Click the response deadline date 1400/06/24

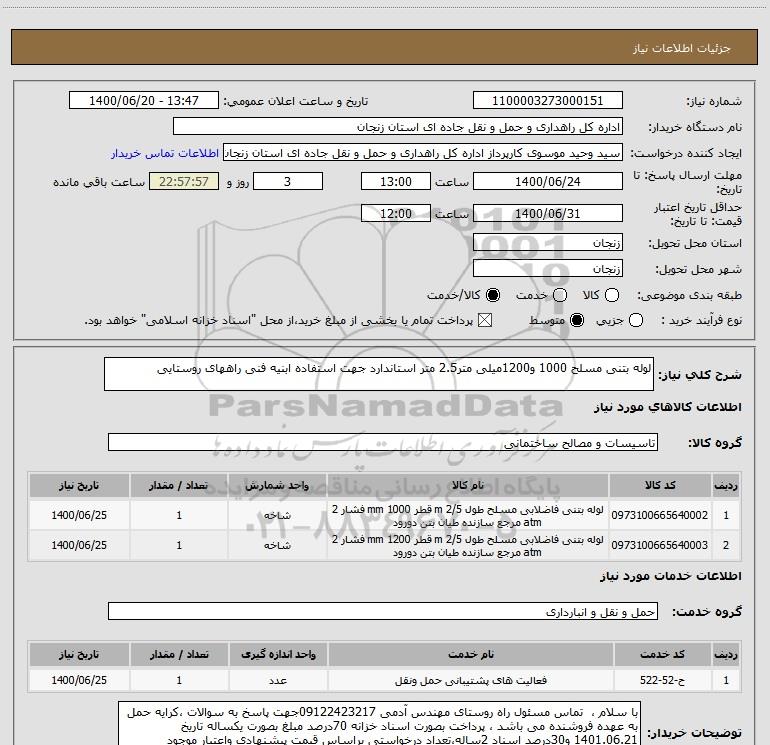(548, 181)
